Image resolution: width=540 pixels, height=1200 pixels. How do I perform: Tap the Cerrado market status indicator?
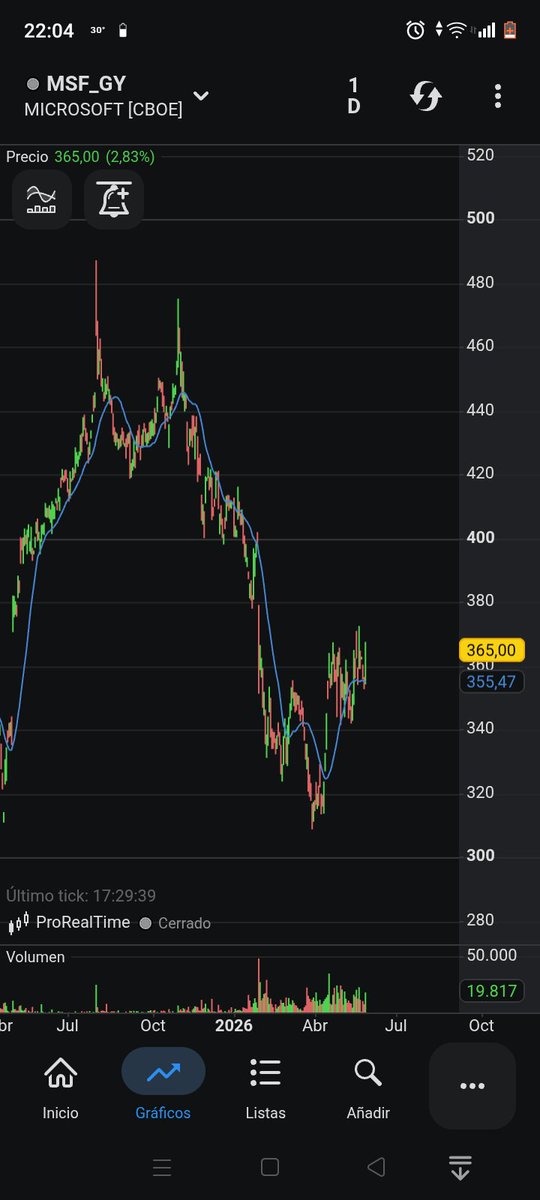(175, 923)
